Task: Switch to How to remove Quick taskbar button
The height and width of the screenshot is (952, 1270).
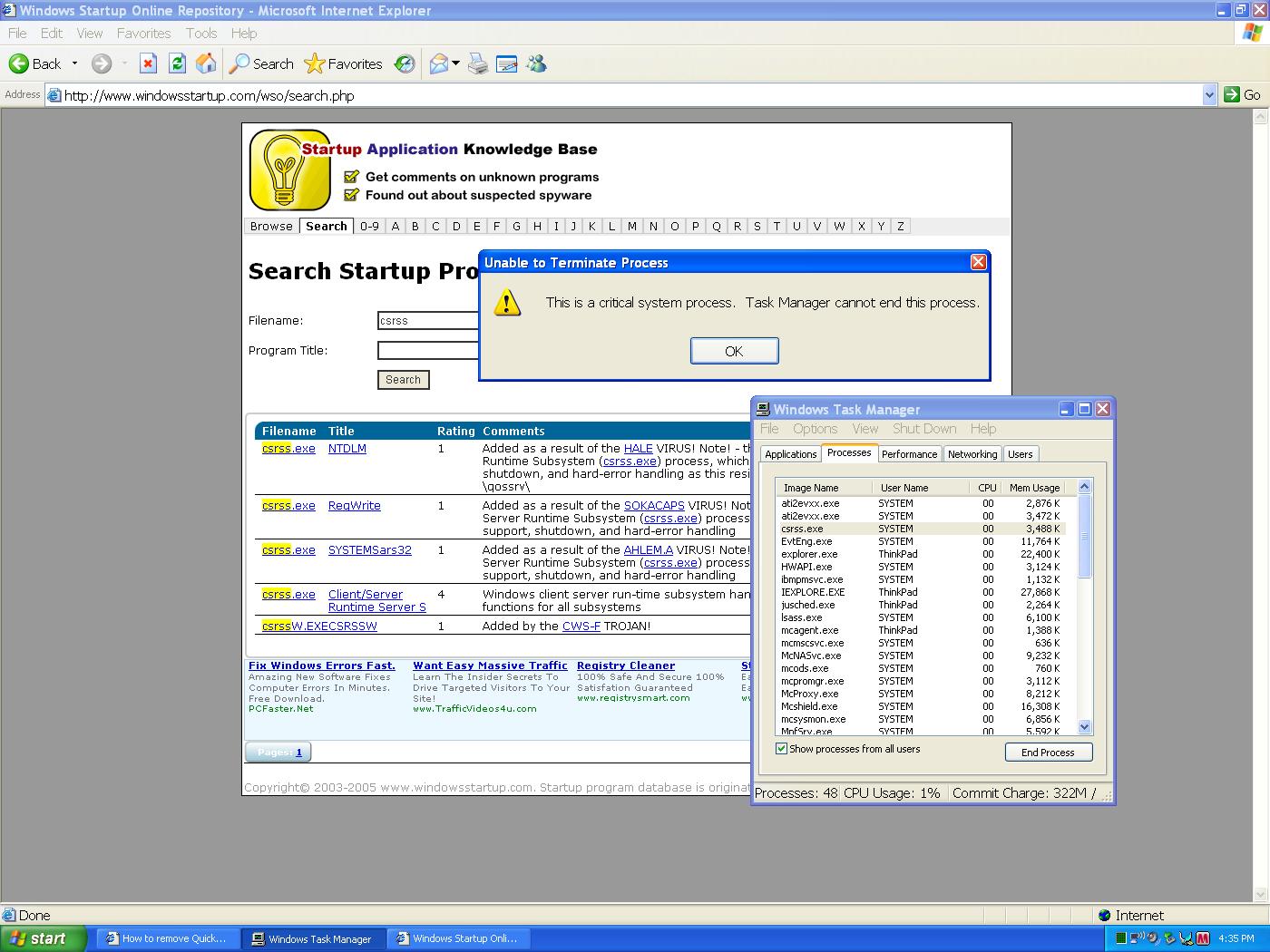Action: click(167, 938)
